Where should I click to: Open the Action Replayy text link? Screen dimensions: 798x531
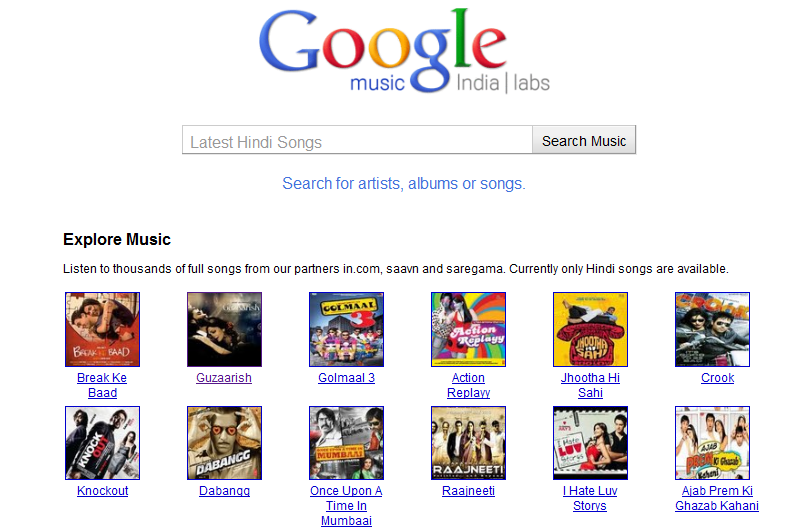point(469,385)
